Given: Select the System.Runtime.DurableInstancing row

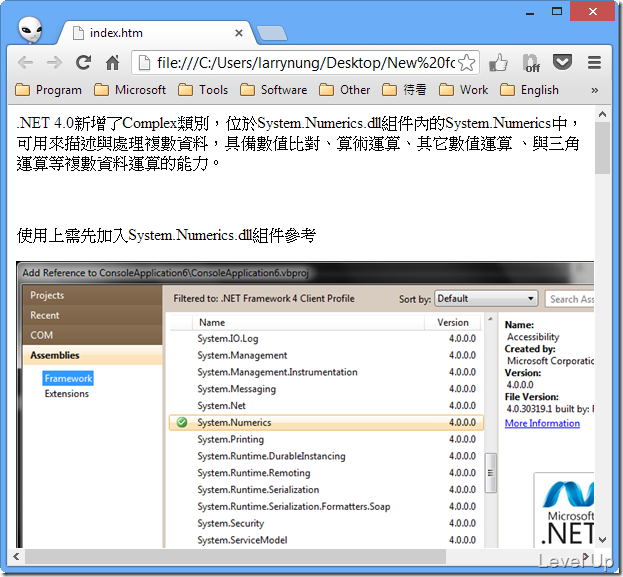Looking at the screenshot, I should [326, 456].
